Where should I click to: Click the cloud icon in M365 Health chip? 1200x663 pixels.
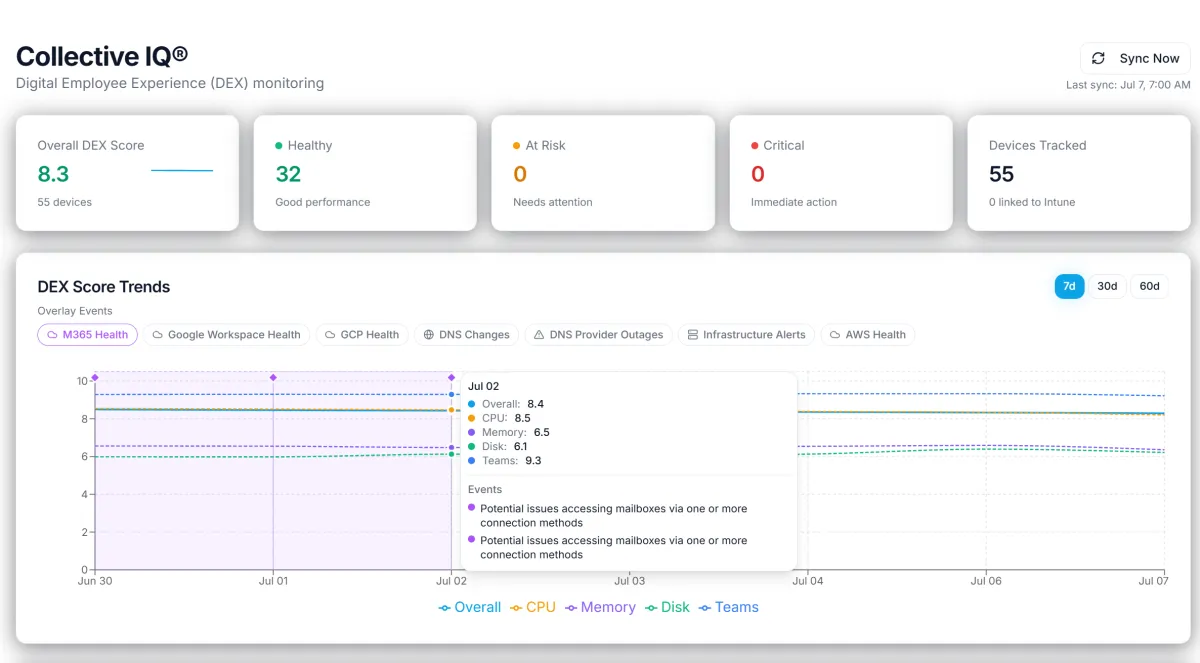point(53,335)
